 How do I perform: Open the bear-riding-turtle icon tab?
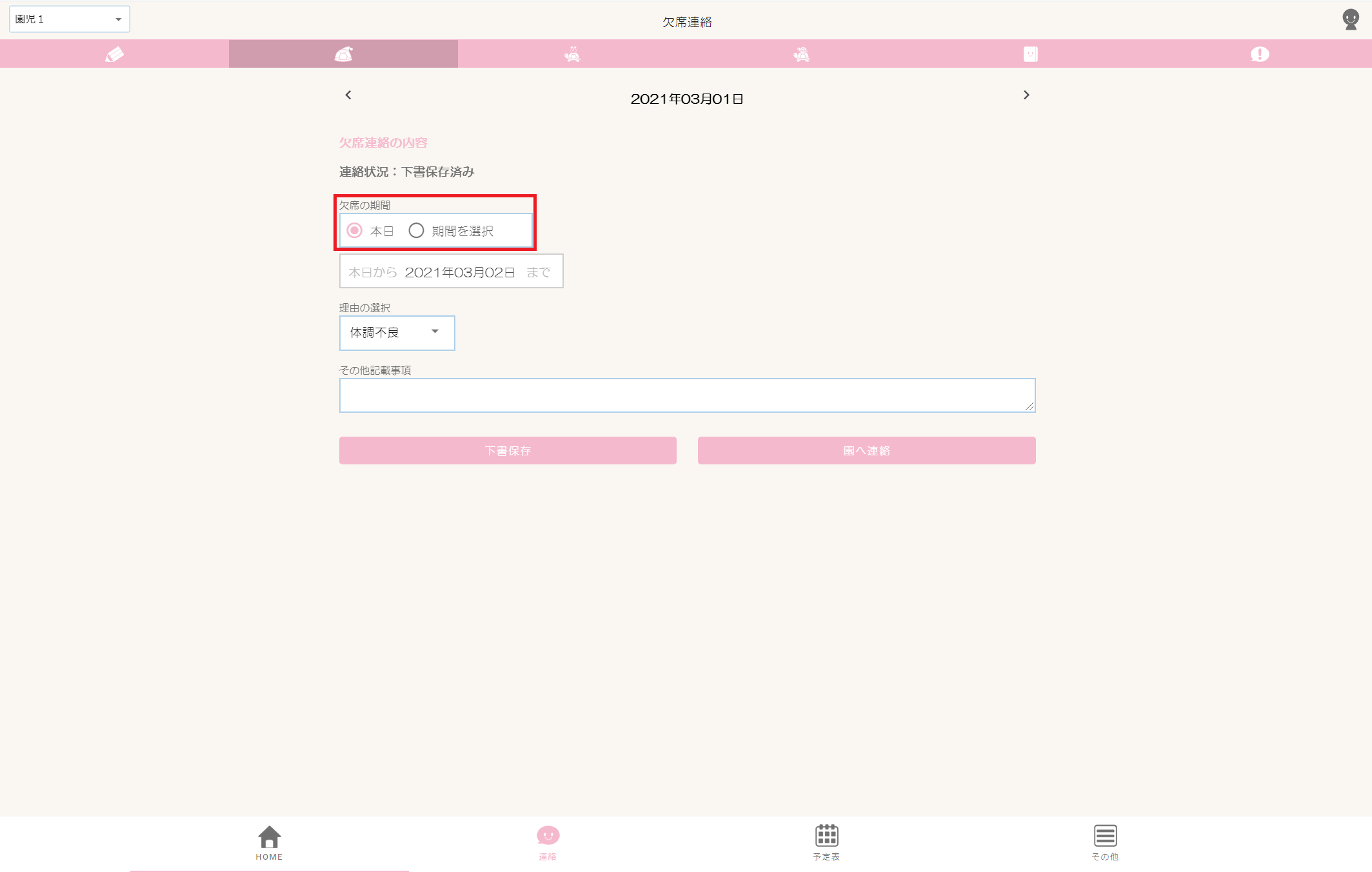tap(572, 54)
